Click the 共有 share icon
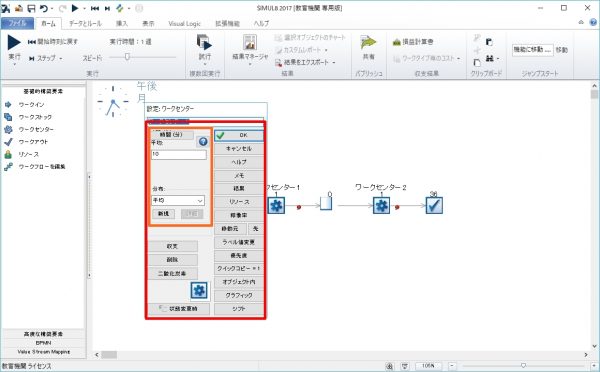 (368, 42)
